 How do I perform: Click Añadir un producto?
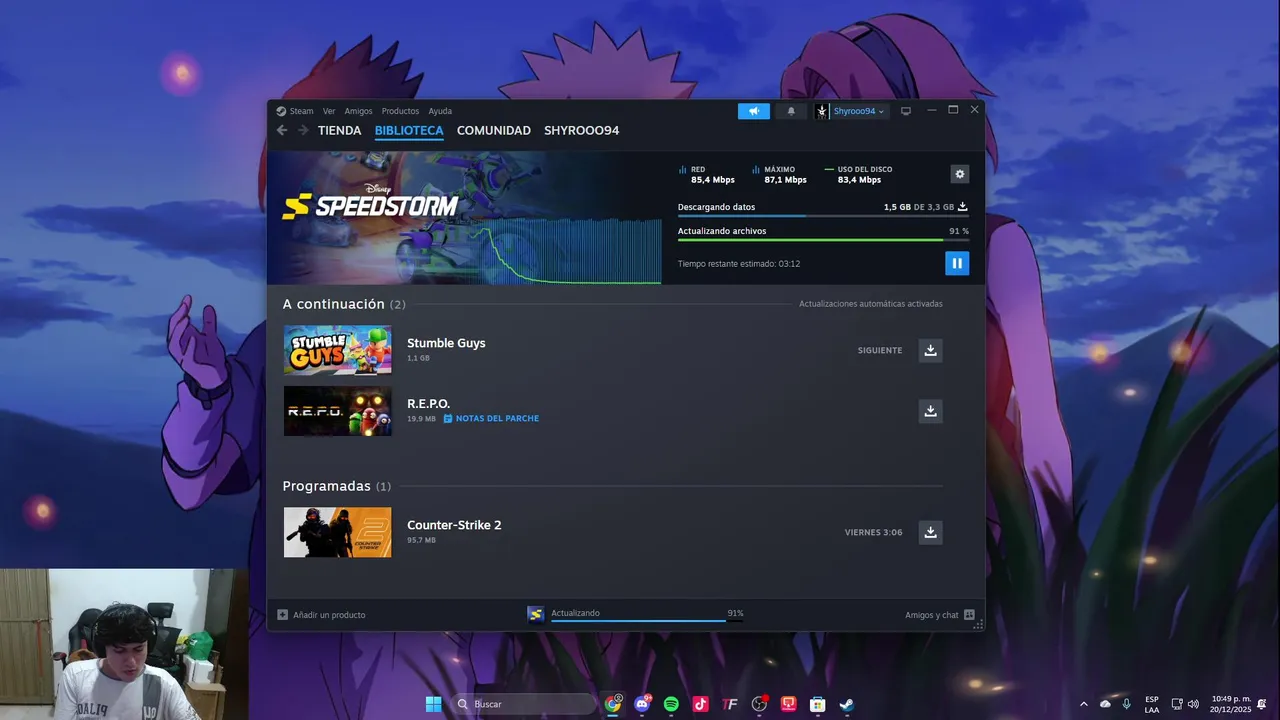pyautogui.click(x=321, y=615)
